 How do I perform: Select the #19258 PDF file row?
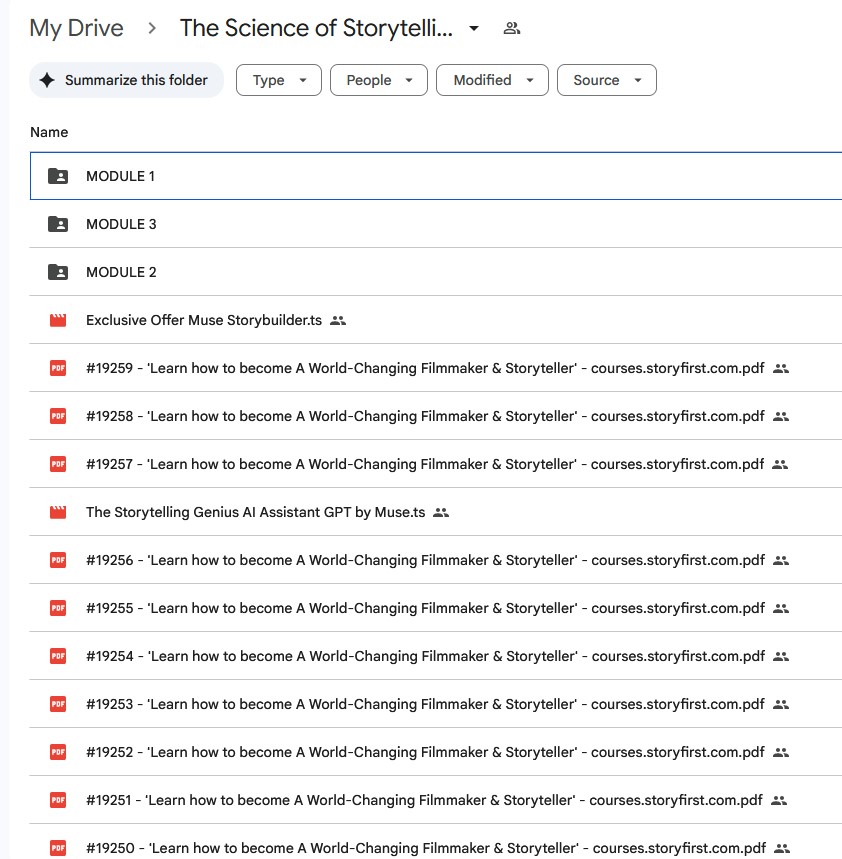(x=425, y=416)
